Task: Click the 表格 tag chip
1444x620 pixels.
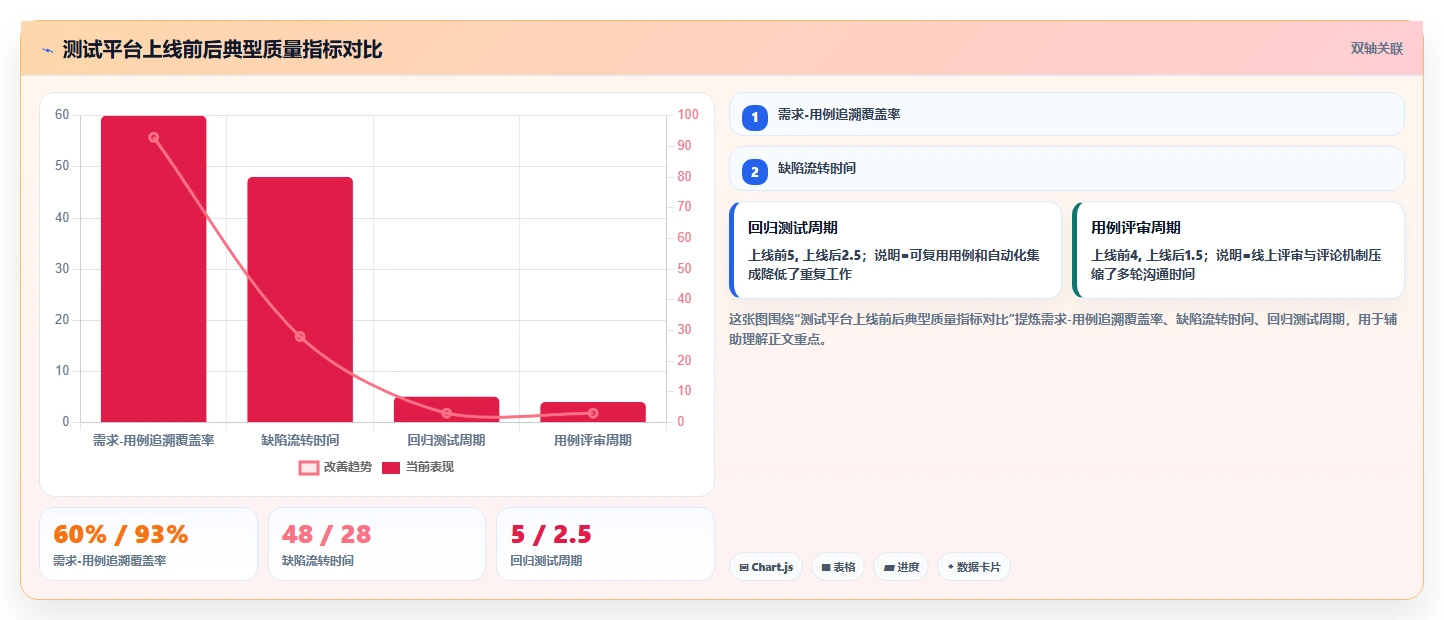Action: click(x=838, y=567)
